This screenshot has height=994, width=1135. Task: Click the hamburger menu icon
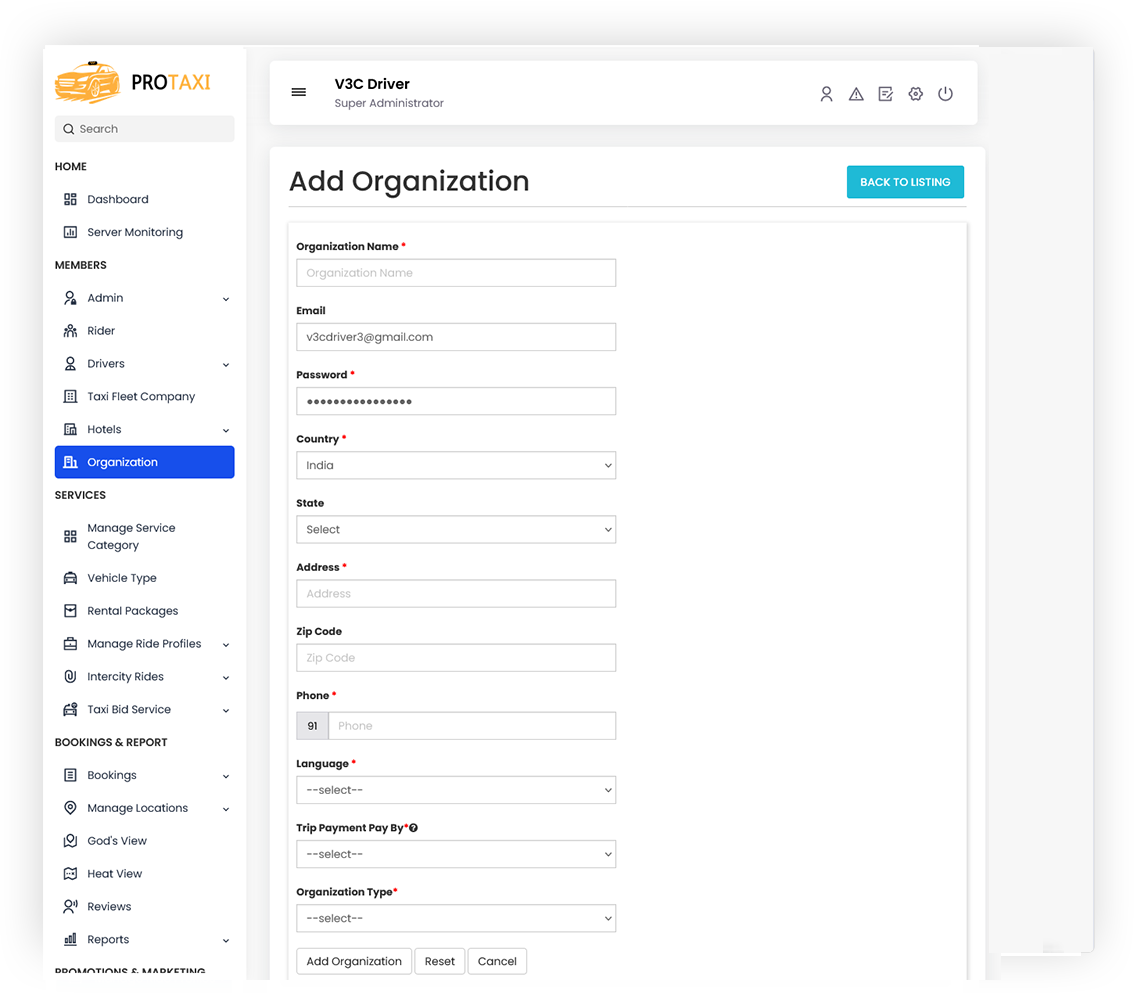coord(298,92)
